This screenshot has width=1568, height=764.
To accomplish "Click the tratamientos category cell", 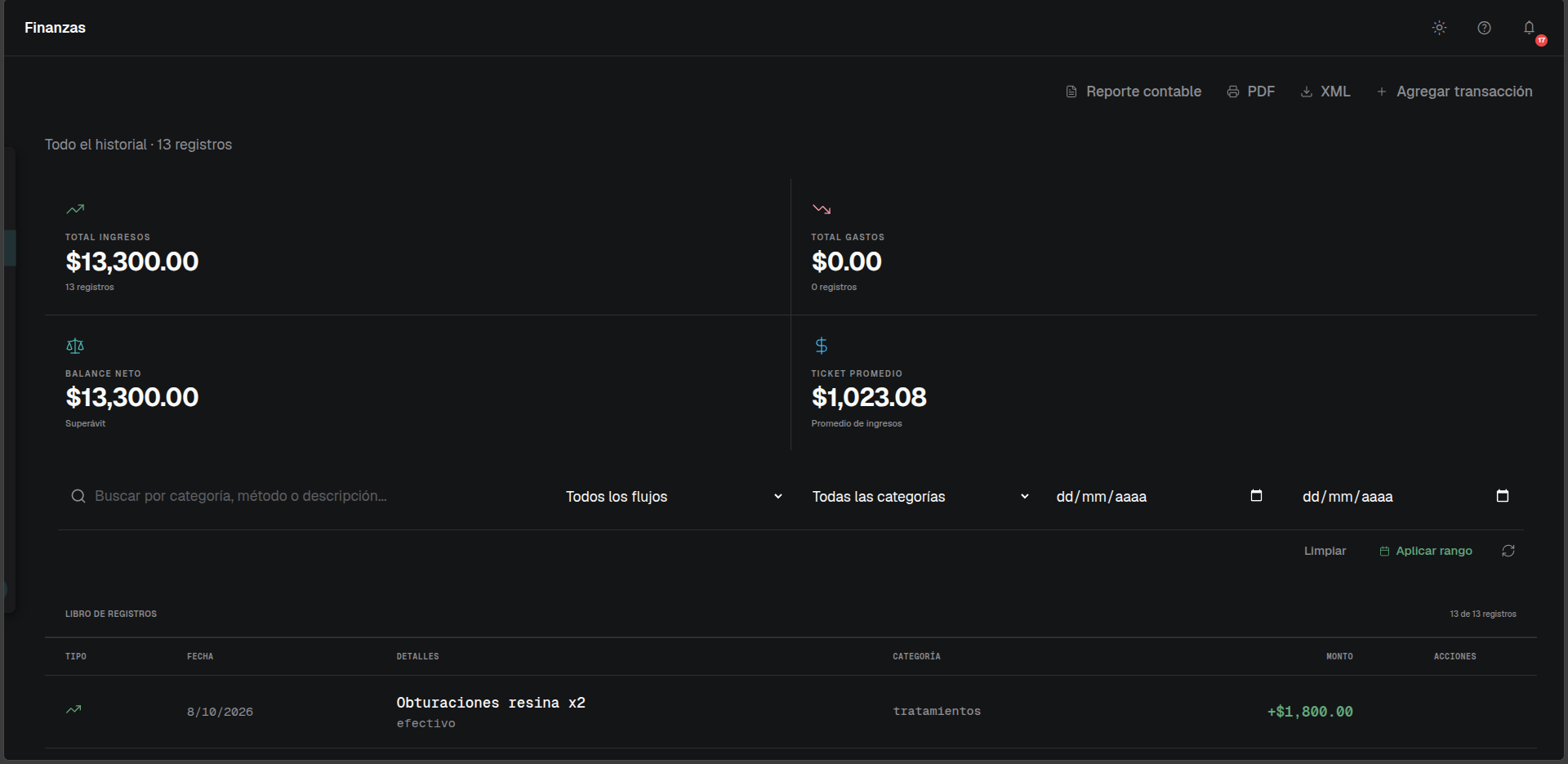I will coord(937,711).
